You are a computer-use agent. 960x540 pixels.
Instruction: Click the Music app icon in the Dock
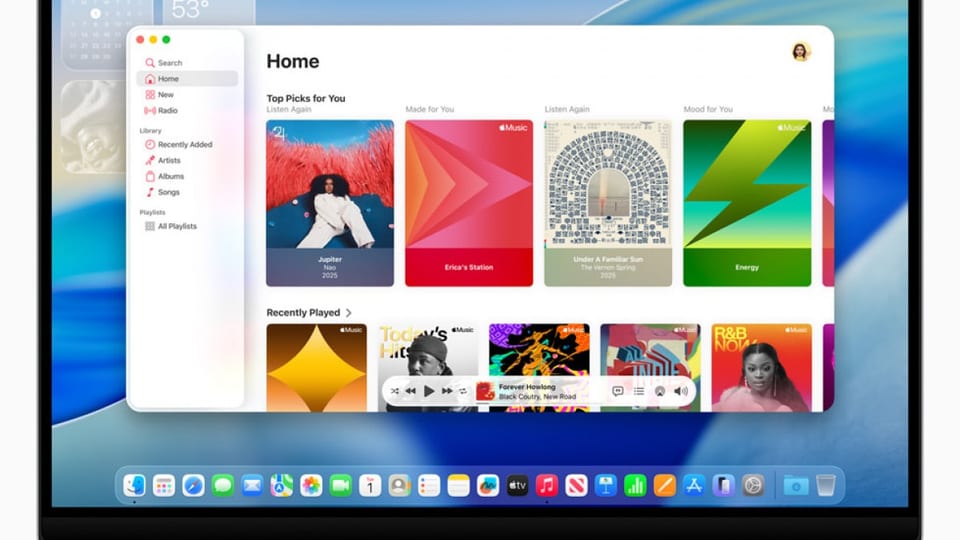point(547,486)
